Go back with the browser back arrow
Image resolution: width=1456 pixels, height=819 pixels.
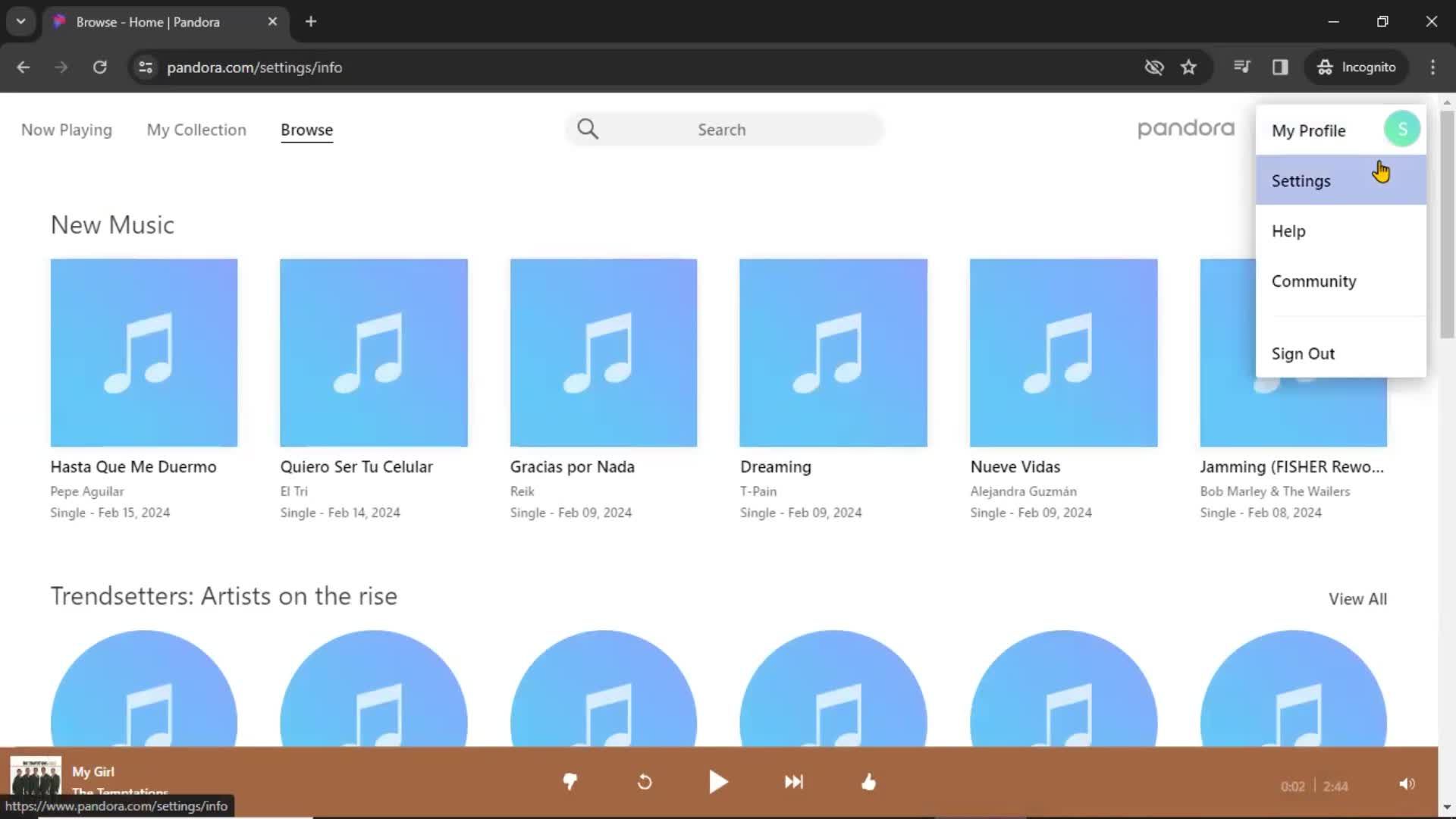(x=24, y=67)
